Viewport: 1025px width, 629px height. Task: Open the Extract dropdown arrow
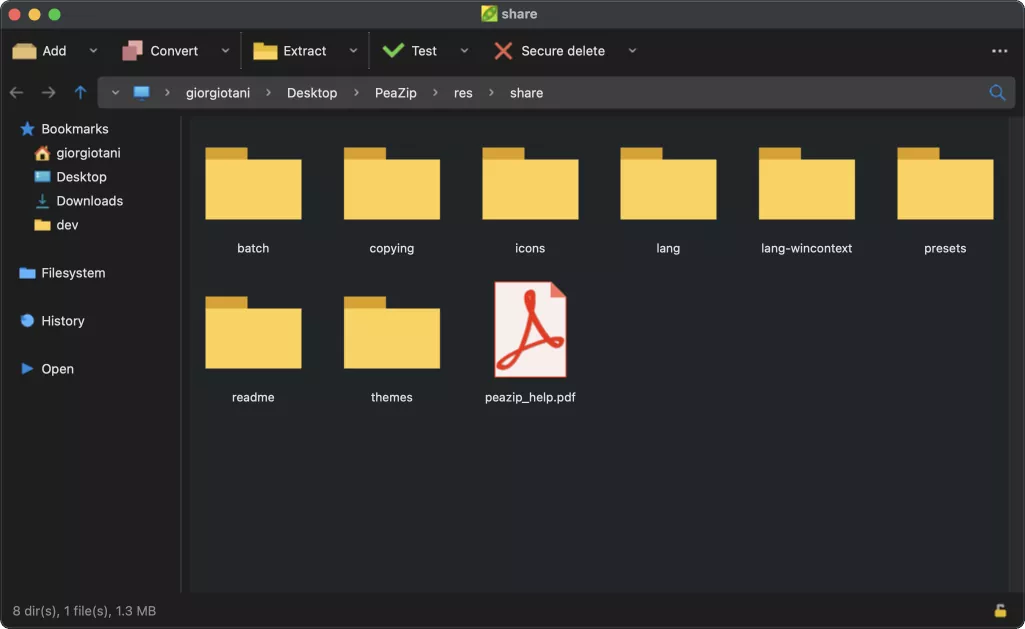[x=353, y=51]
